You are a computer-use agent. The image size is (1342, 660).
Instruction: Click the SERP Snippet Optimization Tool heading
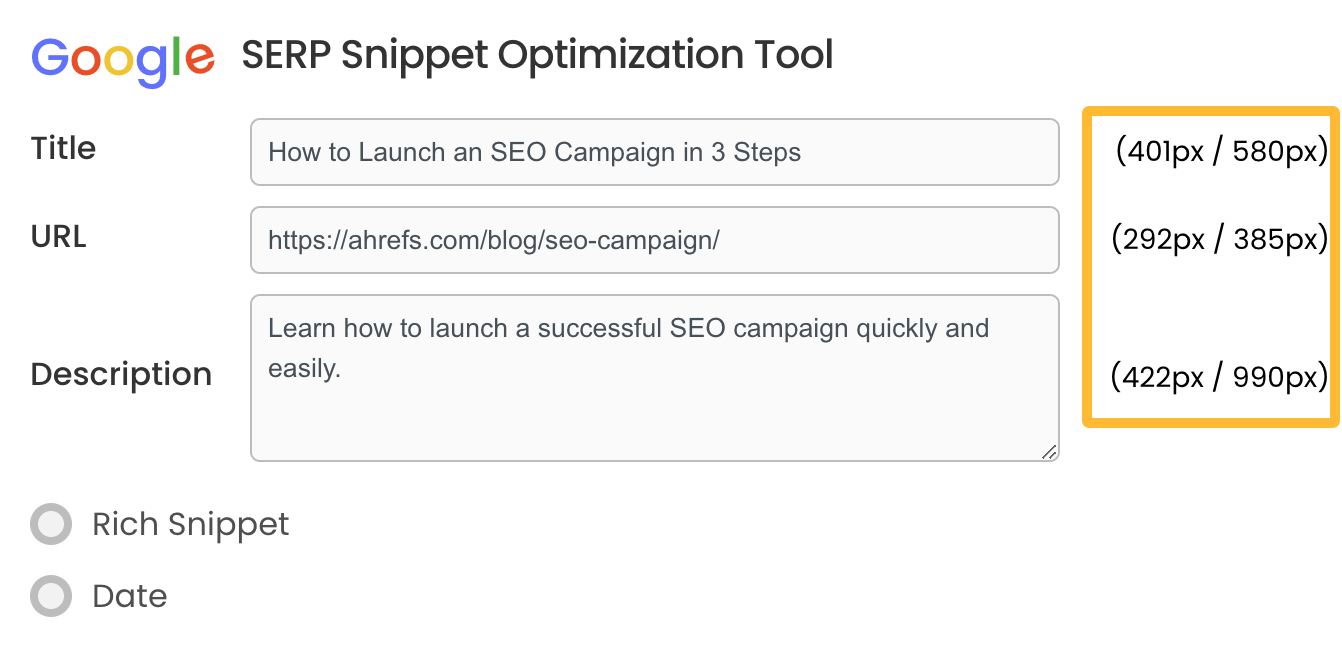pyautogui.click(x=537, y=55)
